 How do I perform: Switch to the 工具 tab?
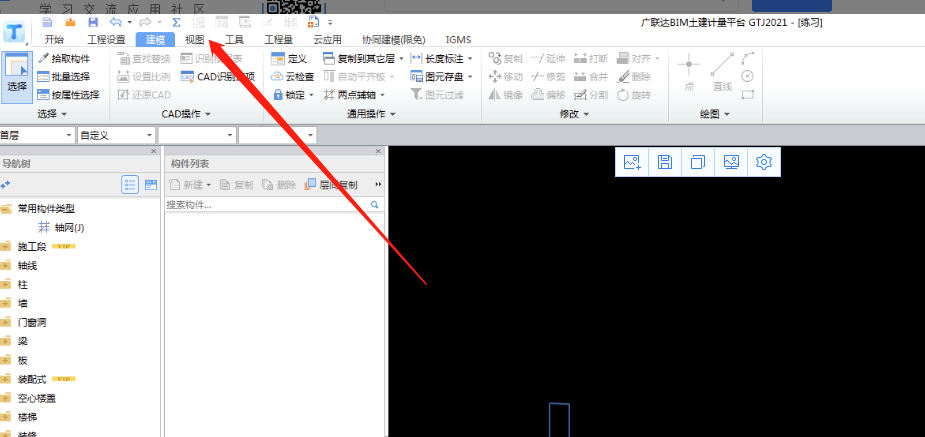pyautogui.click(x=234, y=40)
